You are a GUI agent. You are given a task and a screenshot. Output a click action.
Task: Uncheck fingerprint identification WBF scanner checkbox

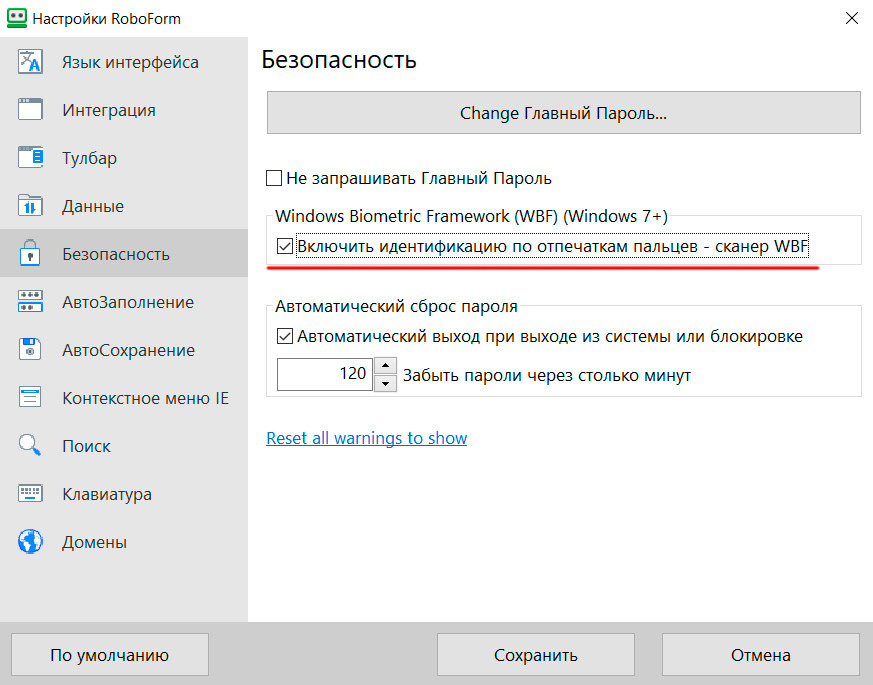285,246
